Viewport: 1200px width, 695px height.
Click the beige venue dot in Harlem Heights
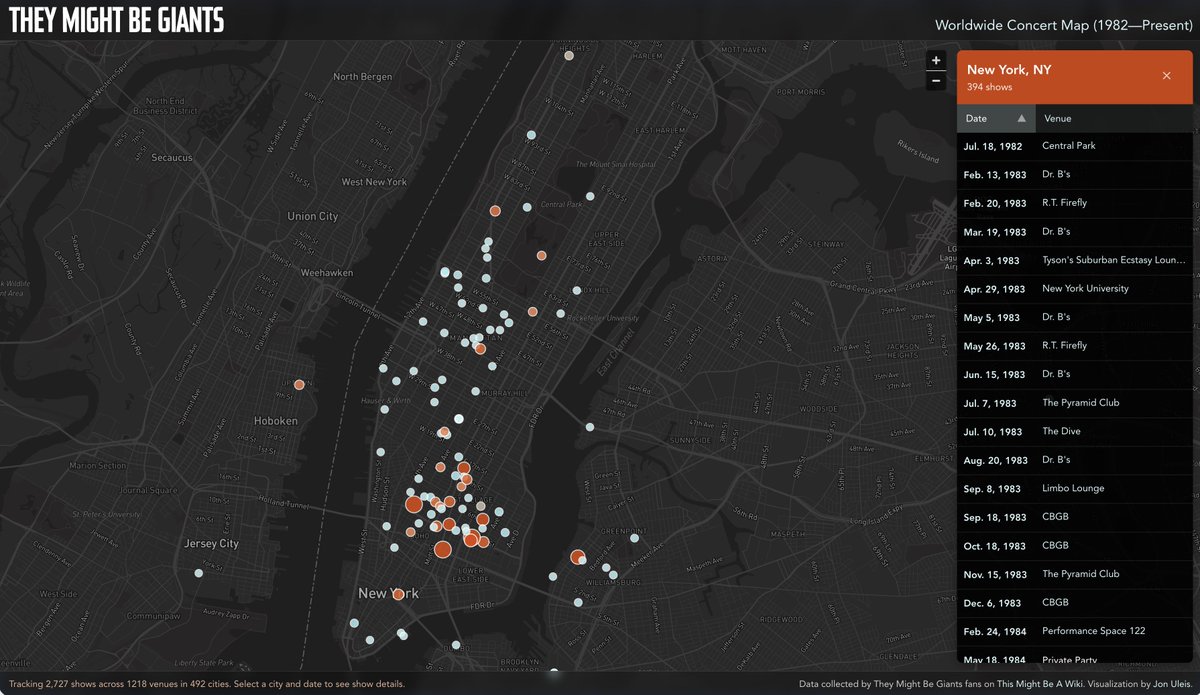click(569, 56)
